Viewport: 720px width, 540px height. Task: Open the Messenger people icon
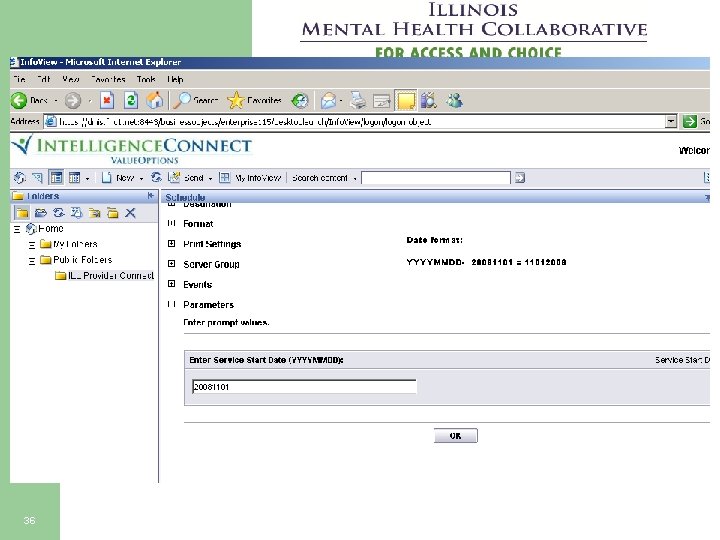pyautogui.click(x=455, y=100)
